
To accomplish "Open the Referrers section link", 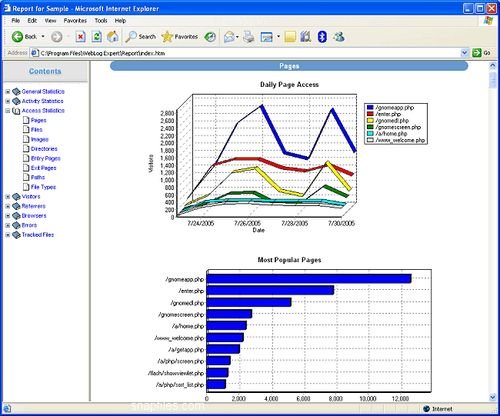I will pos(33,206).
